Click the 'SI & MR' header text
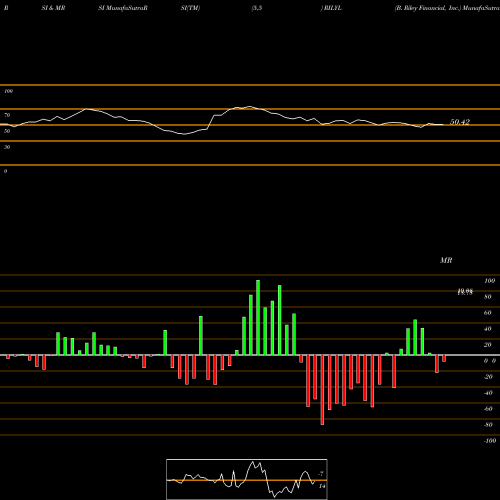 point(53,8)
